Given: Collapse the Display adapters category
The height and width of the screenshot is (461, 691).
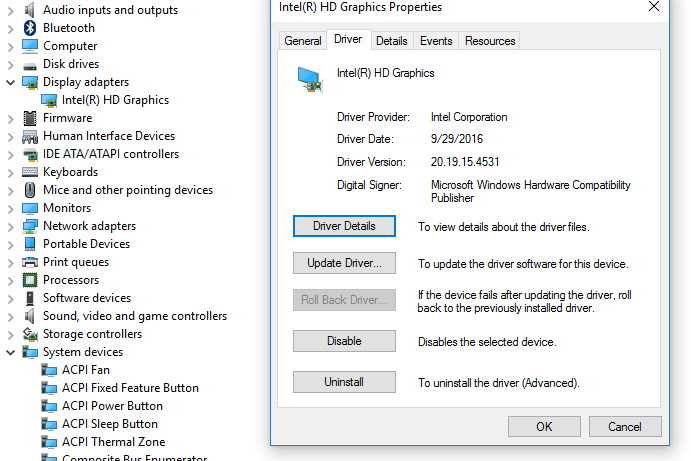Looking at the screenshot, I should (11, 82).
